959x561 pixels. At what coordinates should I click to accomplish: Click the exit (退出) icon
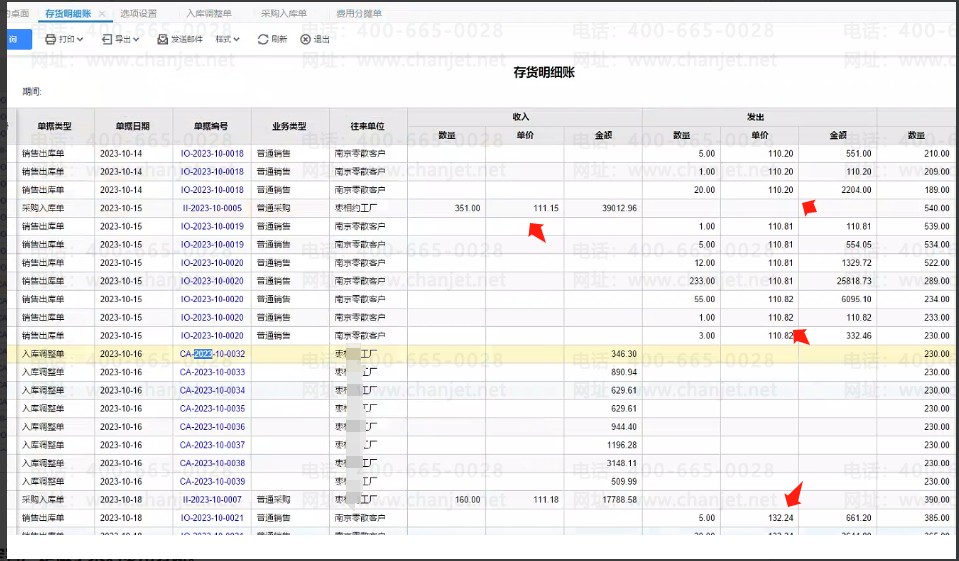pyautogui.click(x=306, y=40)
